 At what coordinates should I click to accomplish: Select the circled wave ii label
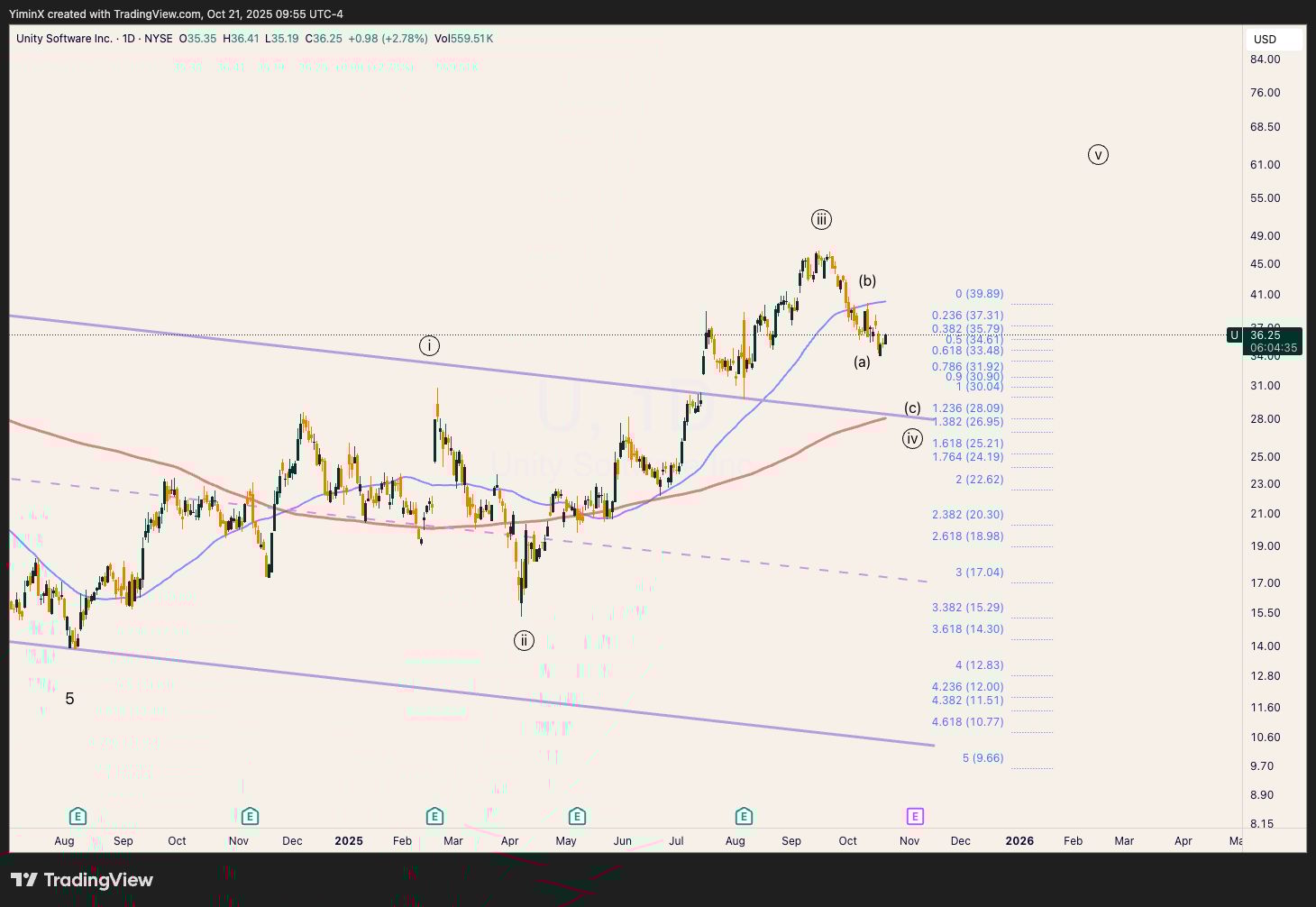pos(524,641)
